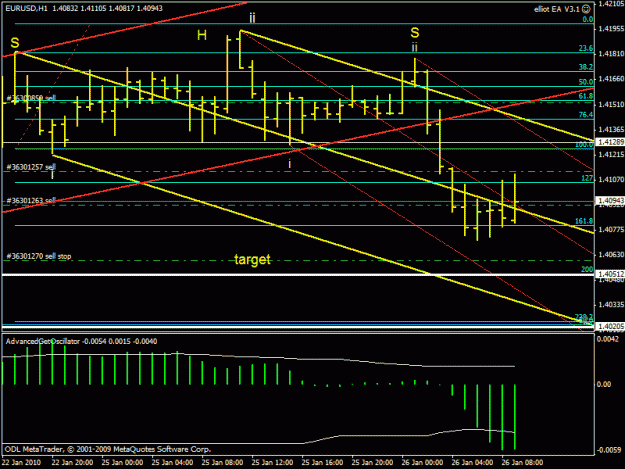
Task: Select the '#36300859 sell' order label
Action: pyautogui.click(x=31, y=98)
